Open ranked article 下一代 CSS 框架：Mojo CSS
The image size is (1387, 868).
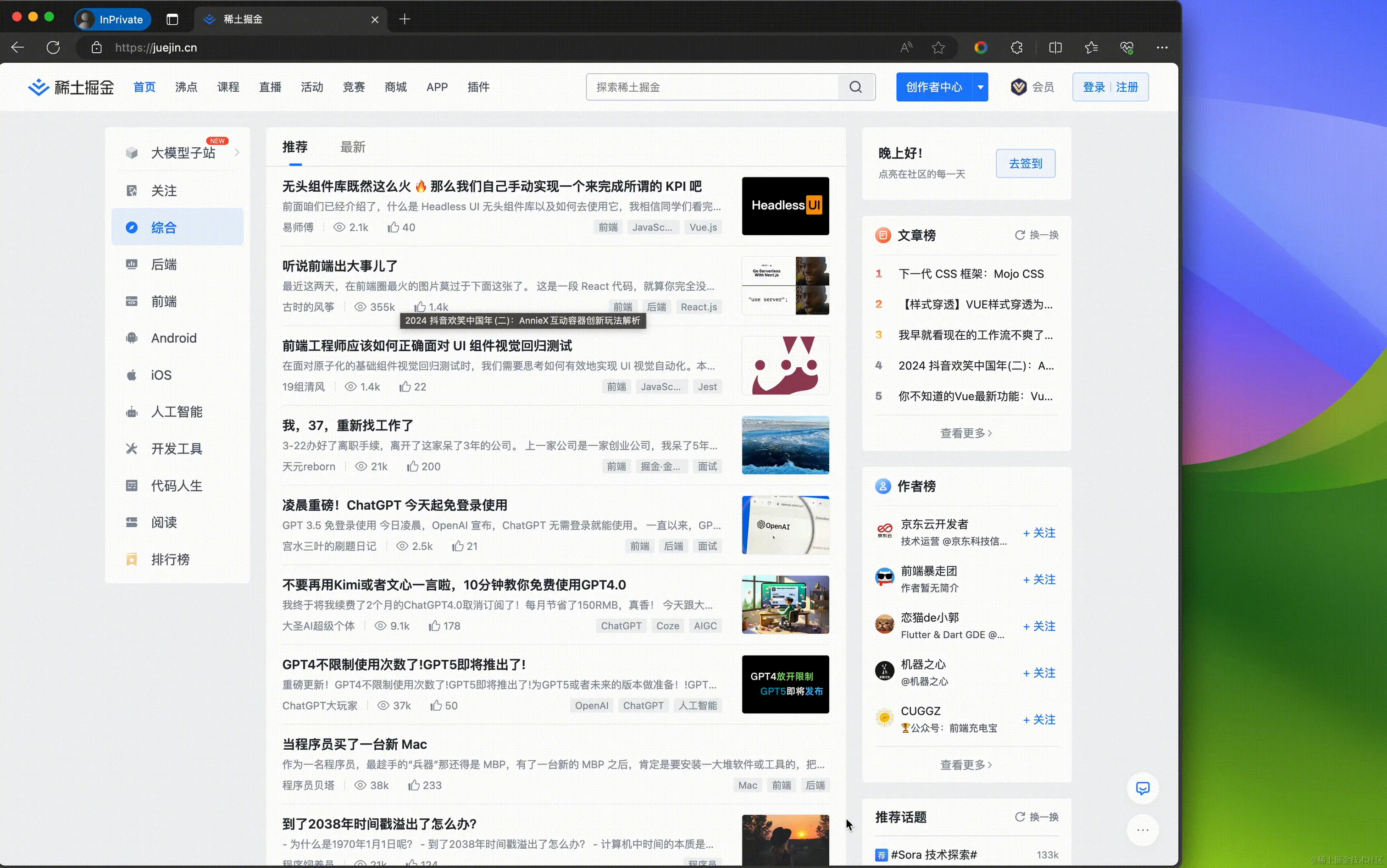click(x=971, y=274)
